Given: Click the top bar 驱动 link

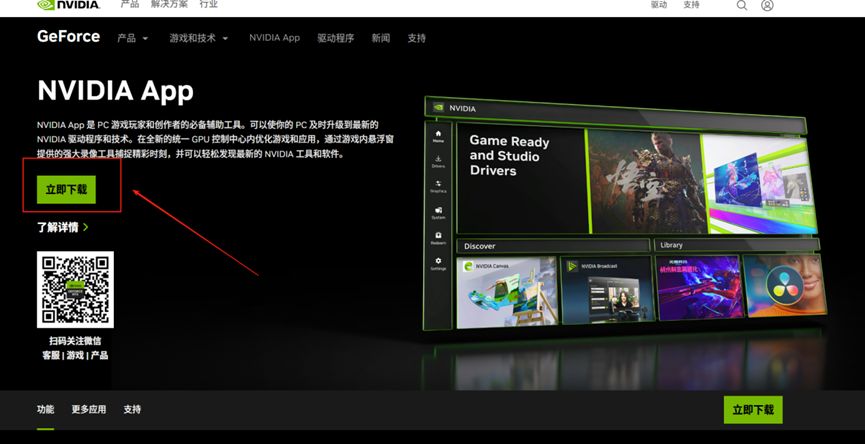Looking at the screenshot, I should [x=659, y=4].
